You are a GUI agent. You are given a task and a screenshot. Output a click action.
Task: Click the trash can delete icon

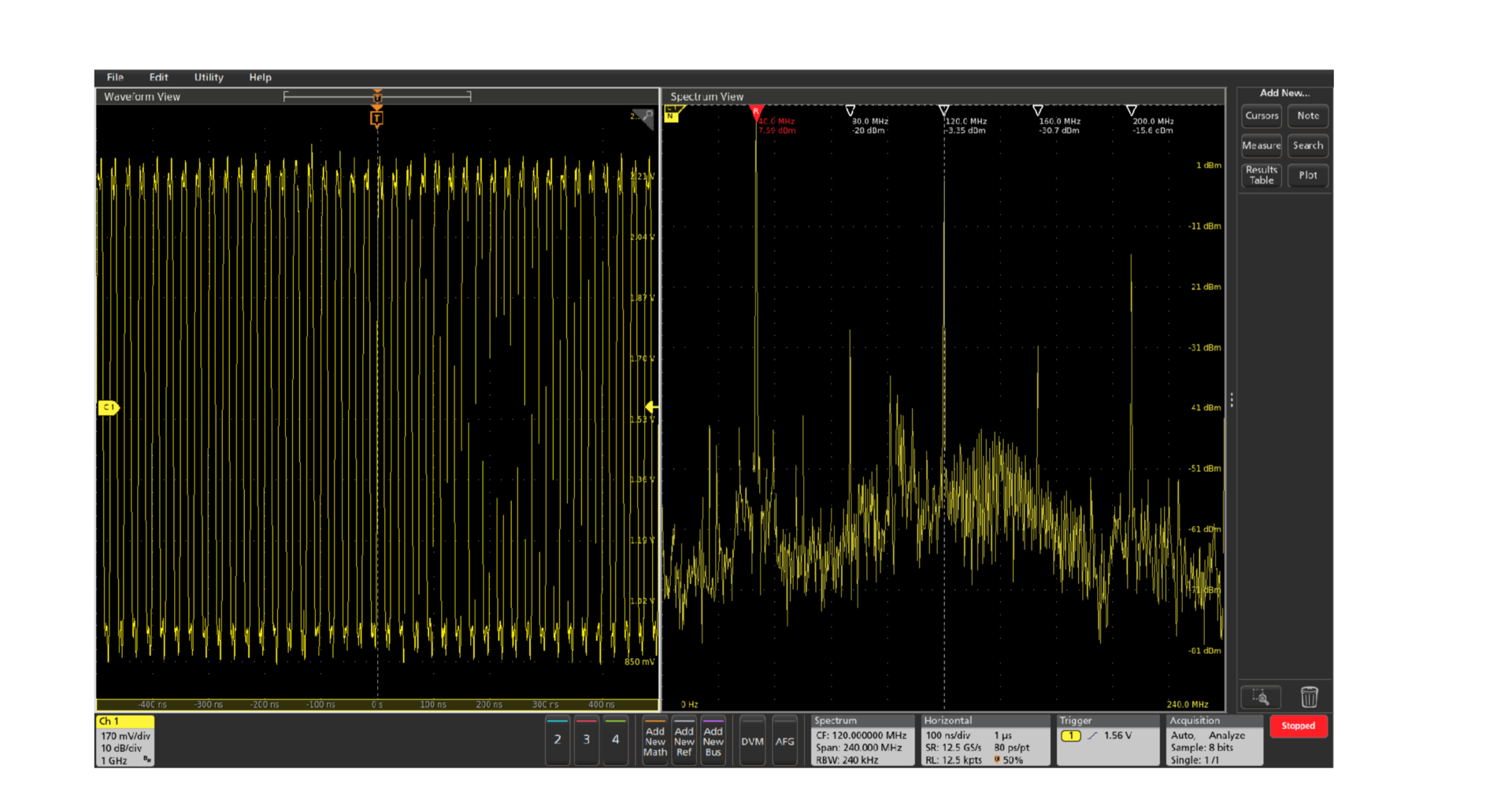coord(1309,697)
